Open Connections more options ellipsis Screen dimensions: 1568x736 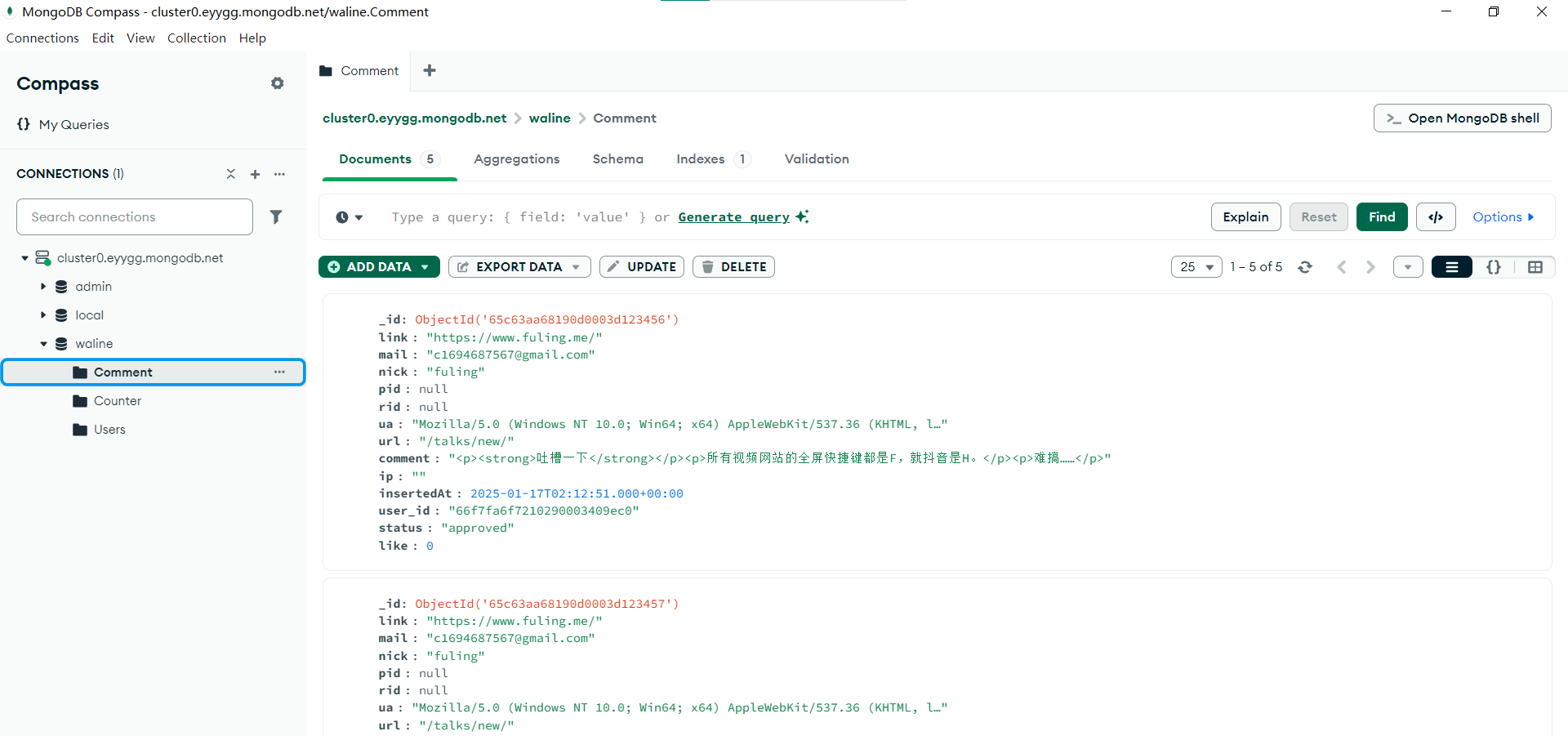coord(280,174)
